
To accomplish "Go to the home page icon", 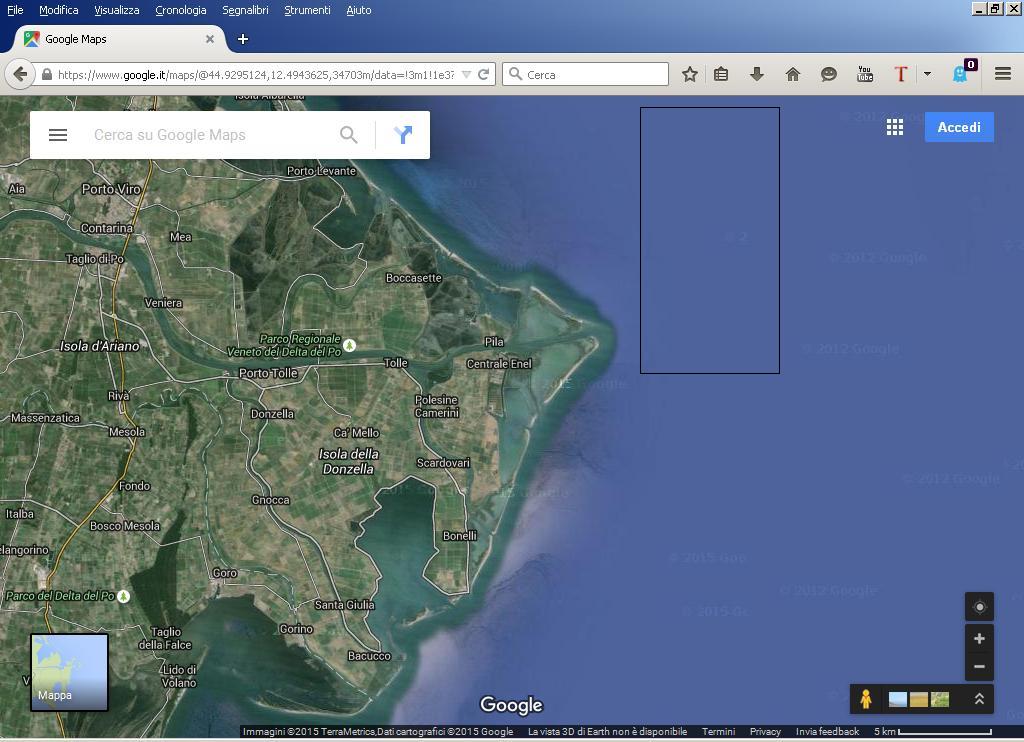I will 793,74.
